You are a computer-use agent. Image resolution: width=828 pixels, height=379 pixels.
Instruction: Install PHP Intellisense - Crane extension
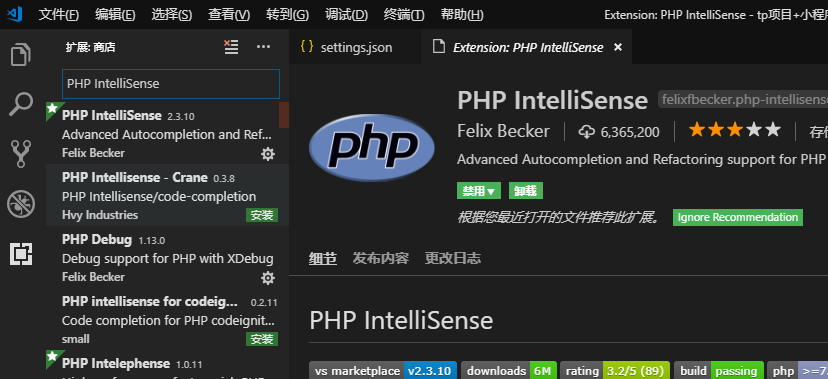pos(262,215)
